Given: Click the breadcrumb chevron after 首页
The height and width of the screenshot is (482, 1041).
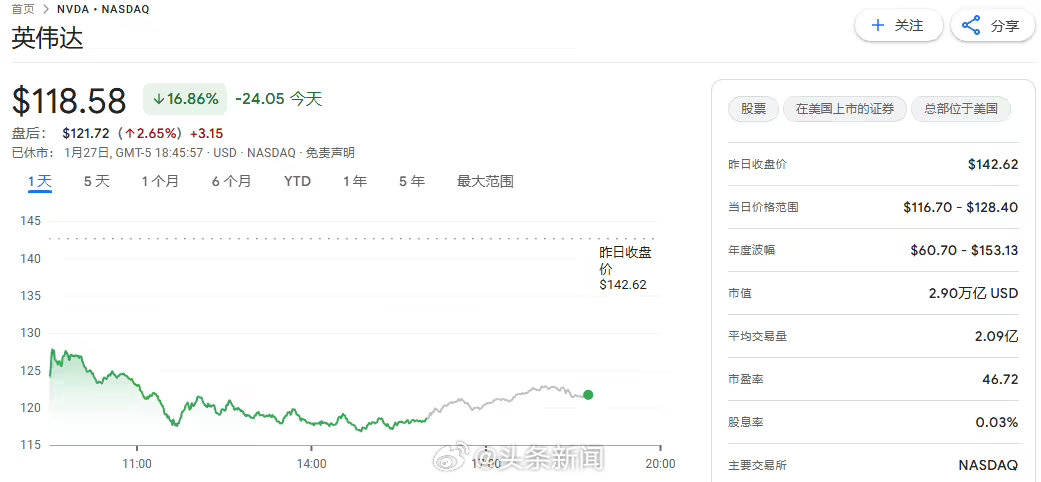Looking at the screenshot, I should coord(46,9).
